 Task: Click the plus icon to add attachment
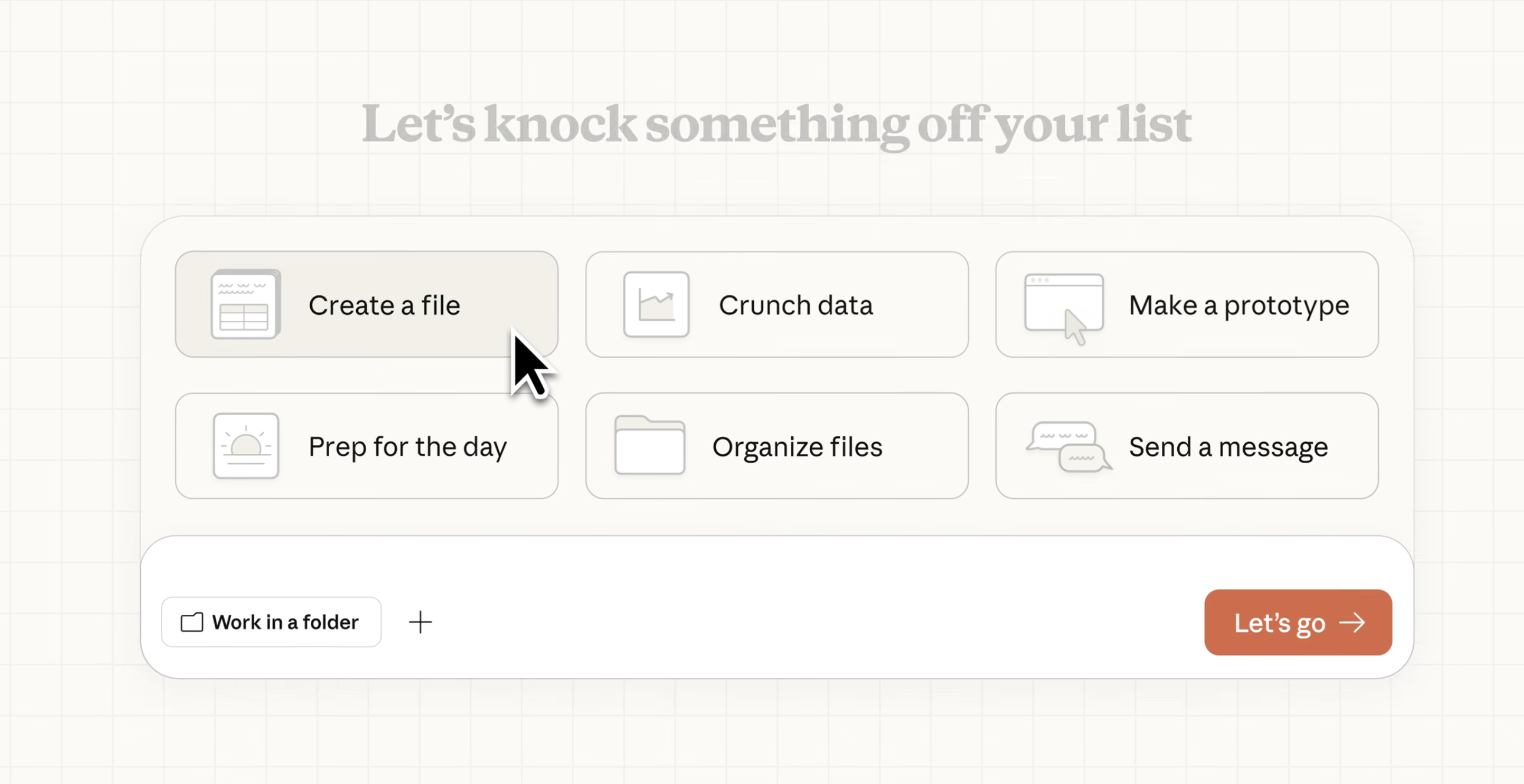click(420, 622)
